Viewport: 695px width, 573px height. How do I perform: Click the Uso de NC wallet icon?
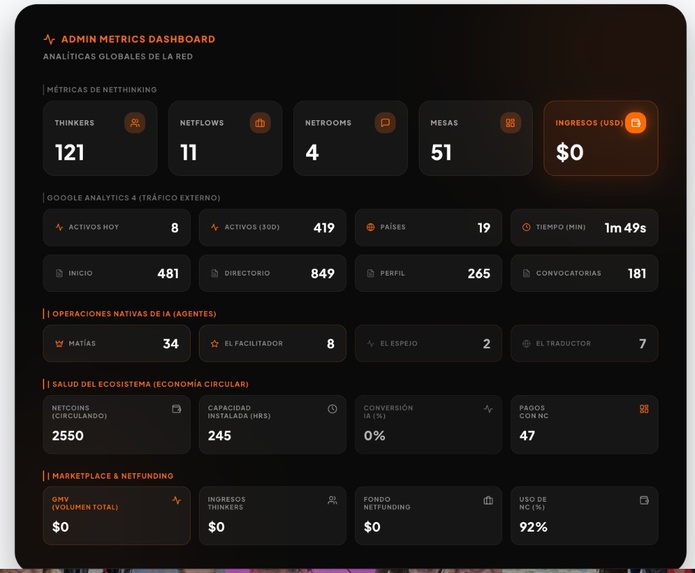(644, 500)
